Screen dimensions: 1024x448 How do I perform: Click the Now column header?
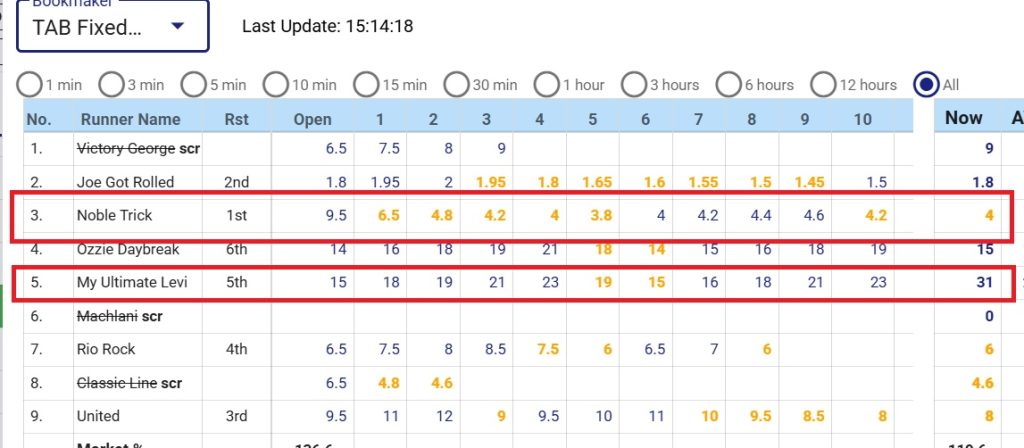[963, 118]
